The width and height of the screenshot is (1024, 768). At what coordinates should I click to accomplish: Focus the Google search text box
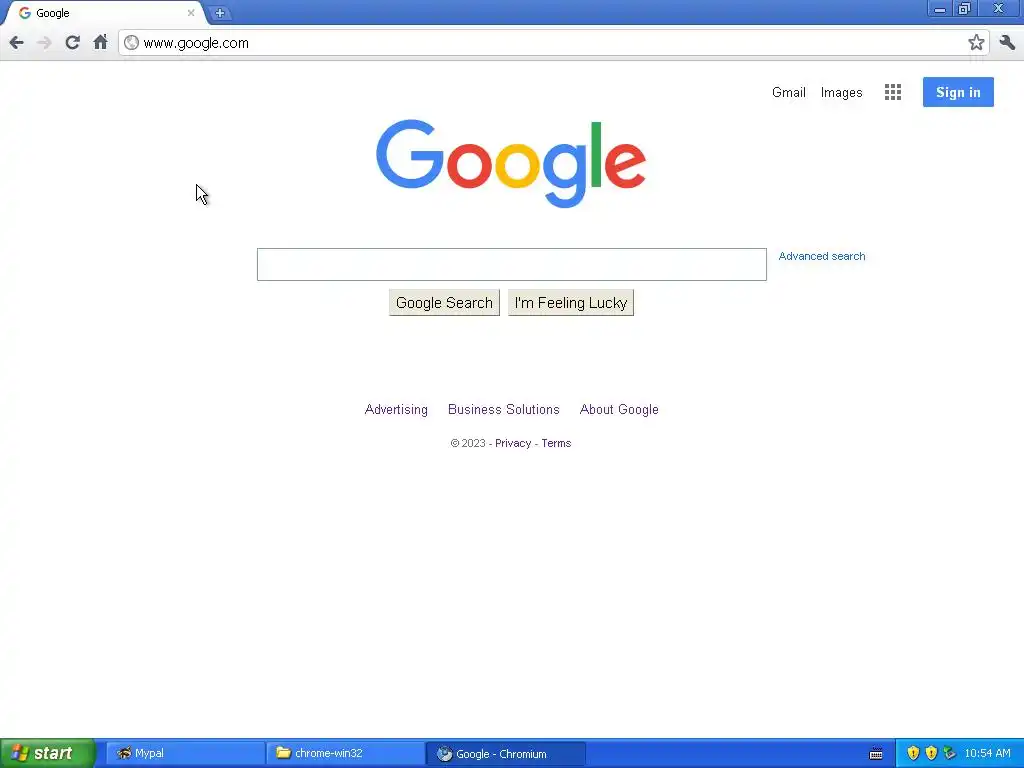(511, 264)
